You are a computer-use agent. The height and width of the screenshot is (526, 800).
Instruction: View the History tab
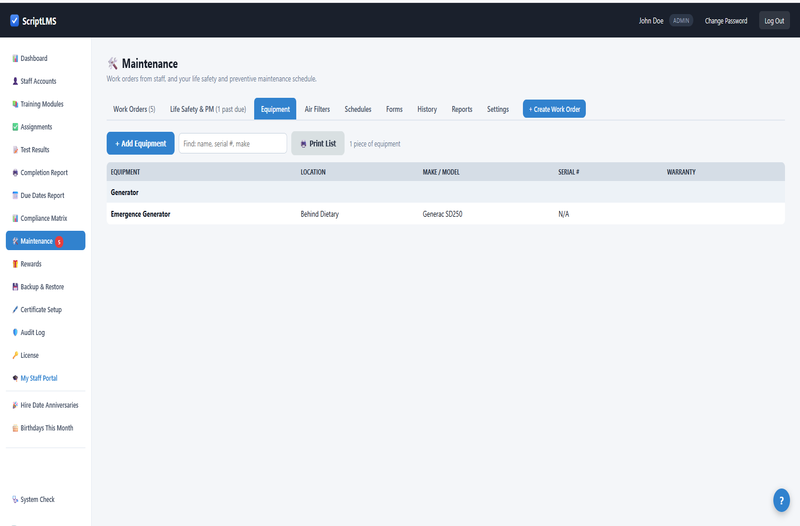pos(427,109)
